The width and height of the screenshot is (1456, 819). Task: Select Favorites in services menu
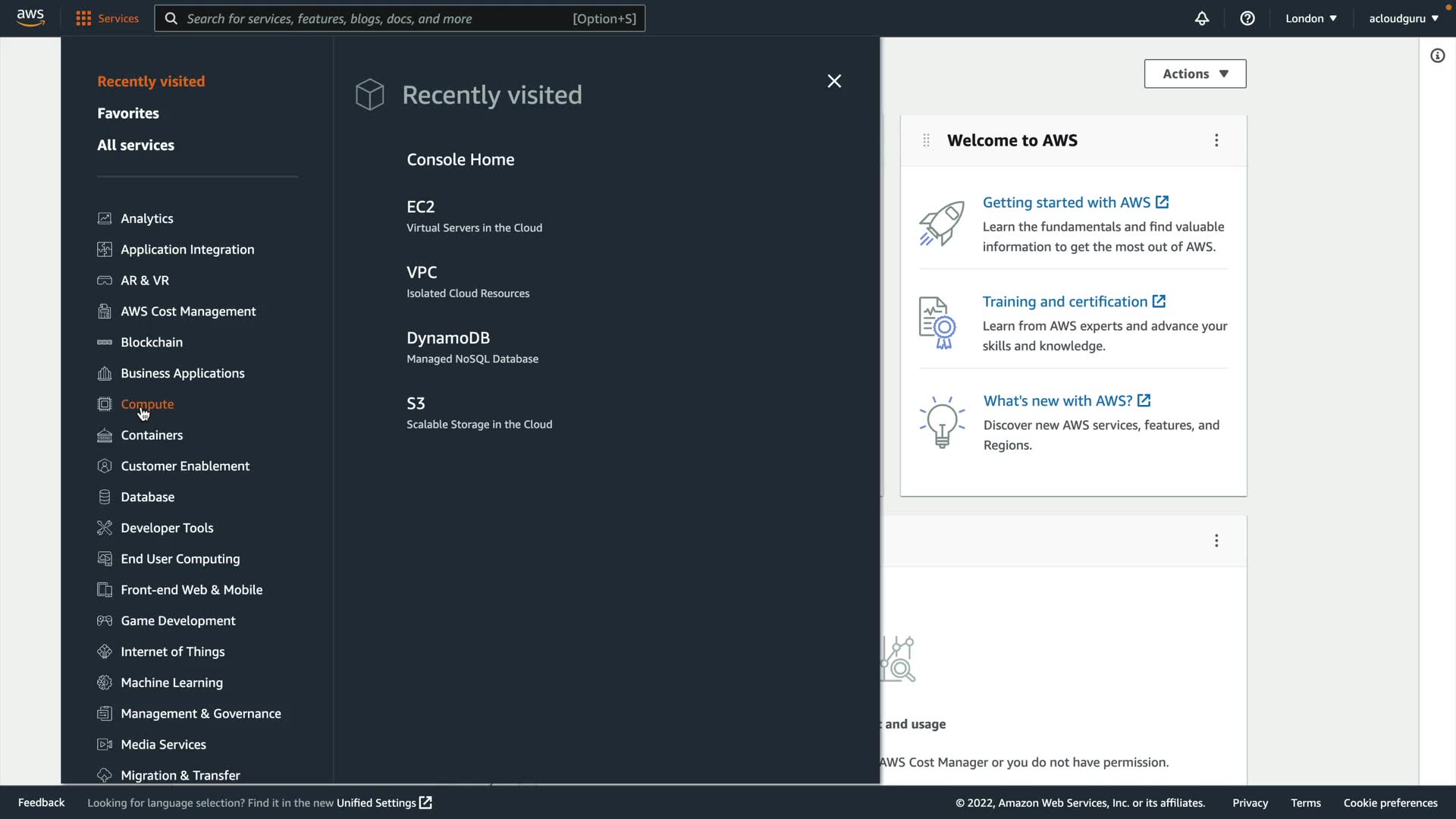[x=128, y=113]
